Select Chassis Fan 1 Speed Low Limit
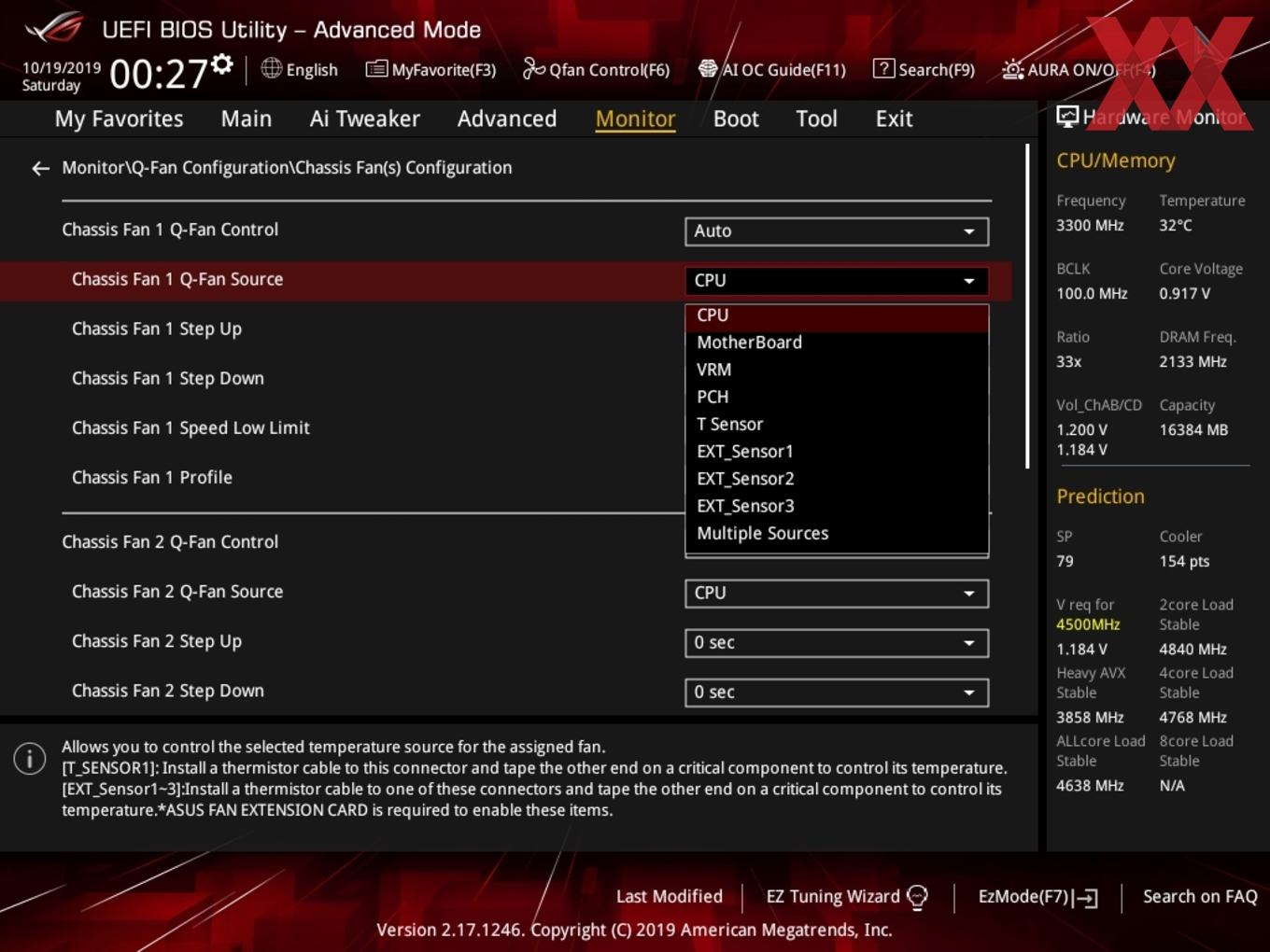This screenshot has width=1270, height=952. (190, 428)
